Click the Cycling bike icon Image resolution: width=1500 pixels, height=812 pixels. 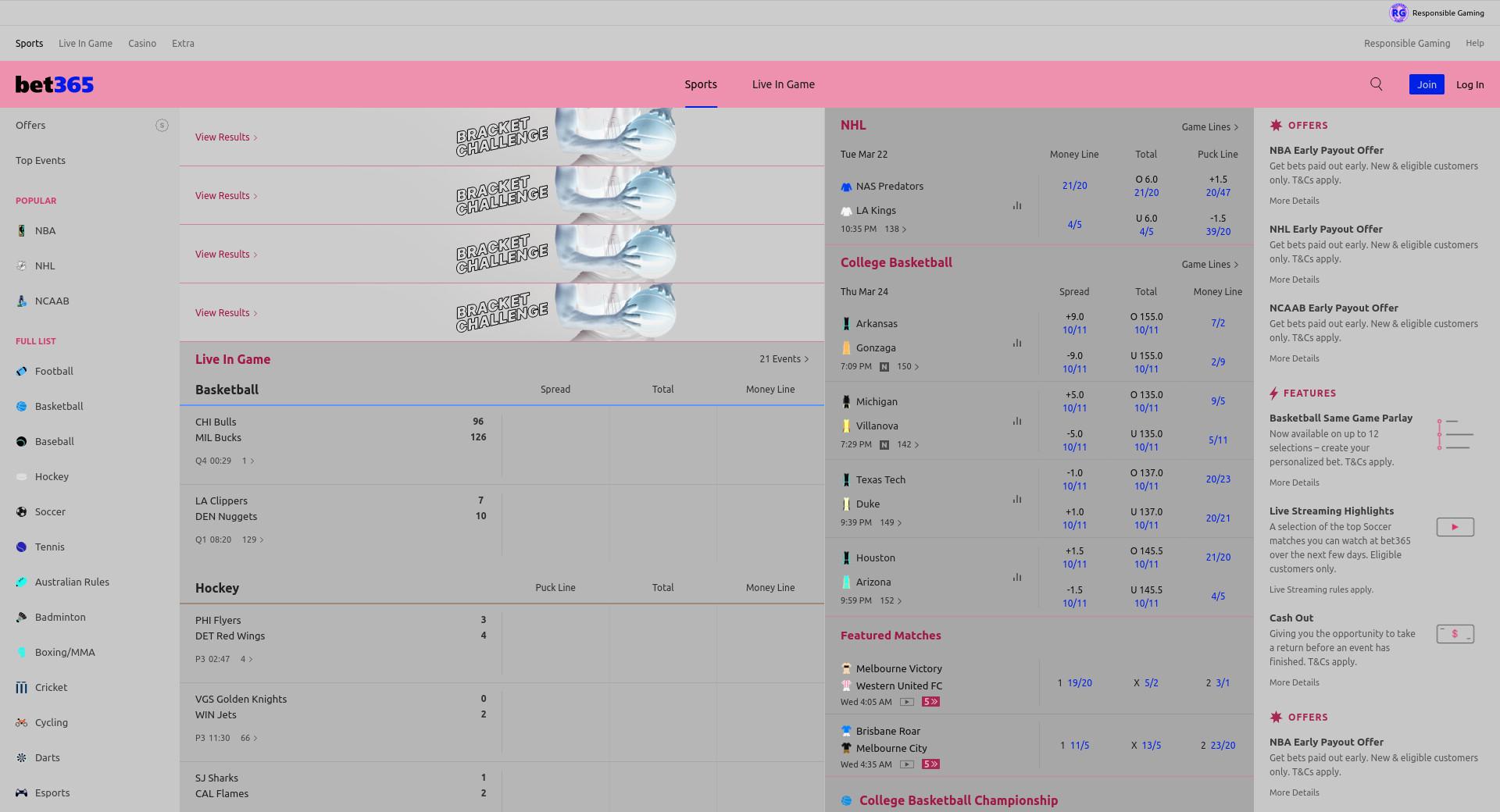22,722
